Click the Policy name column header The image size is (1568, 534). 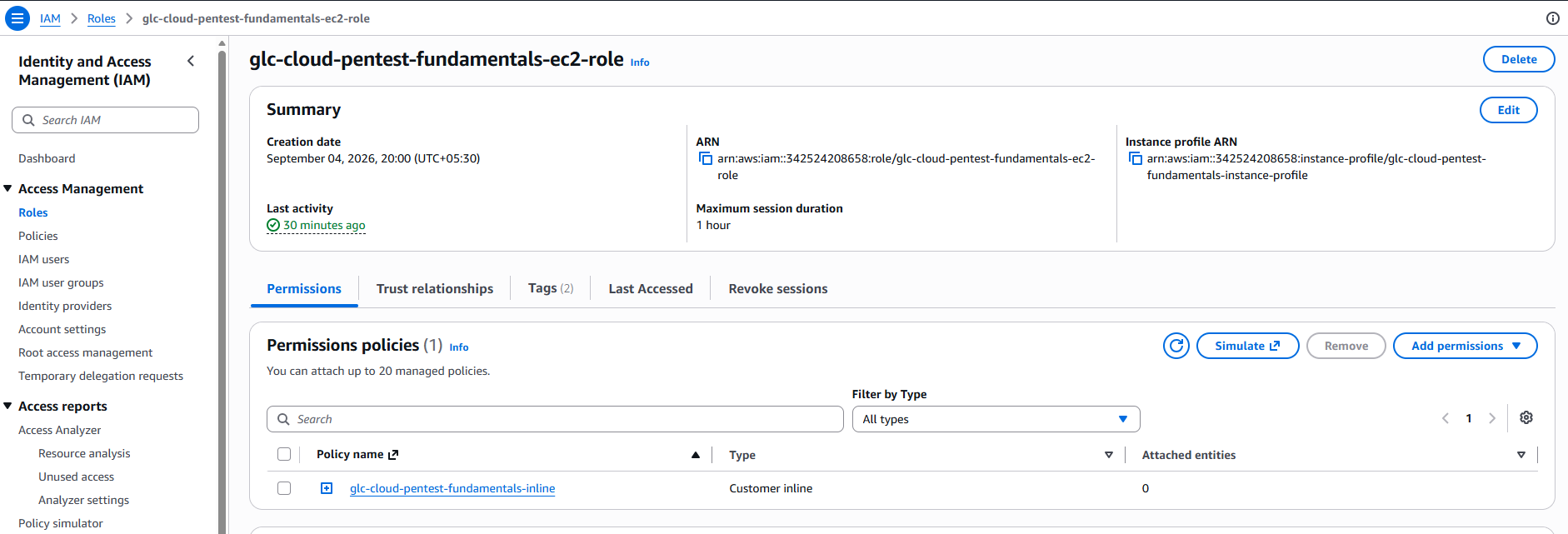tap(357, 454)
